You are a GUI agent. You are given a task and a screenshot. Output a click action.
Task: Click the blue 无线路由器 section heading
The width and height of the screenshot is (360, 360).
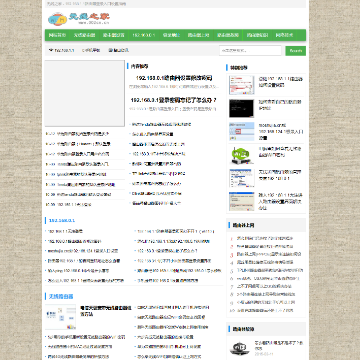tap(61, 296)
